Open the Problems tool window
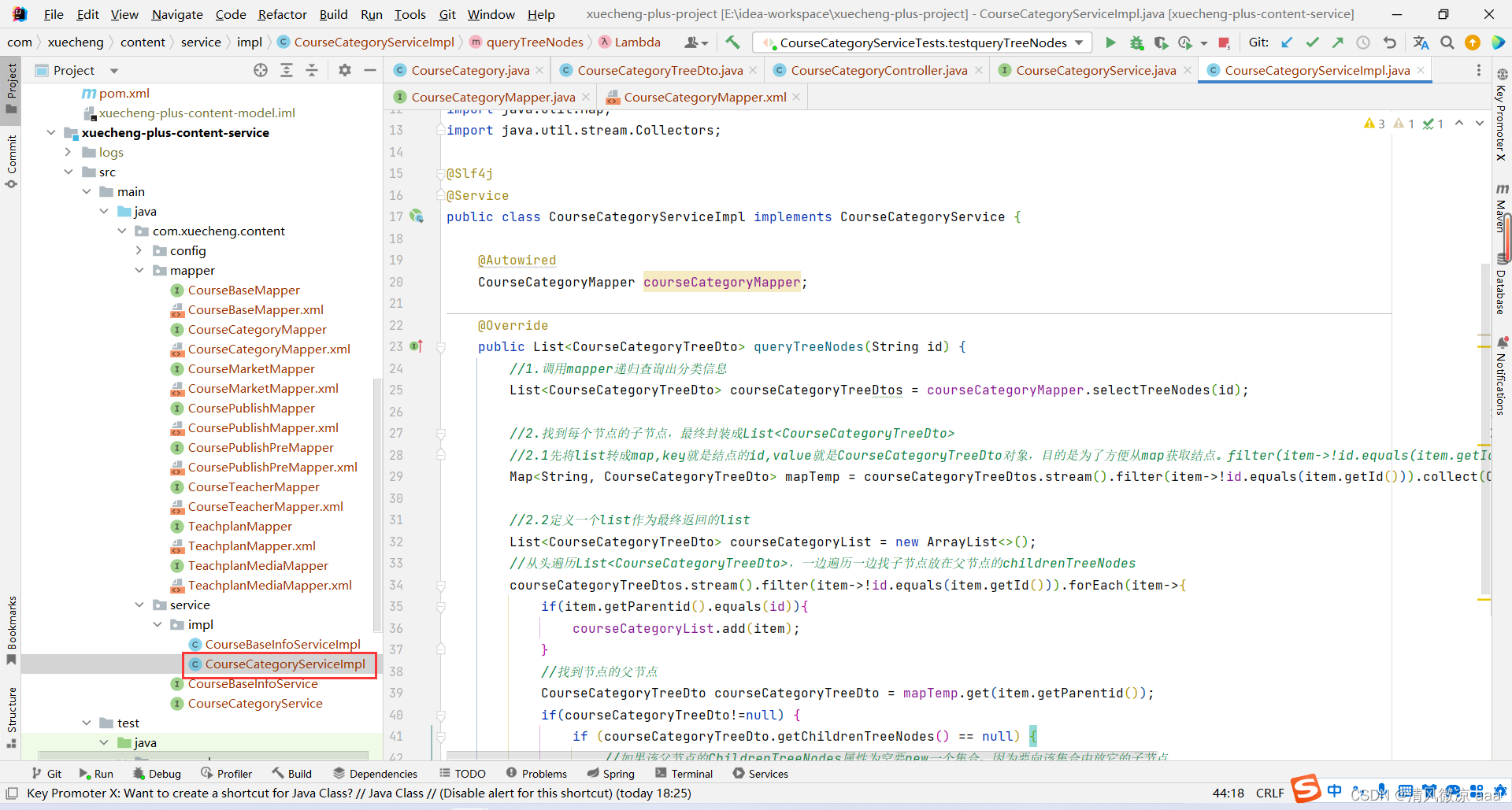 pyautogui.click(x=536, y=774)
